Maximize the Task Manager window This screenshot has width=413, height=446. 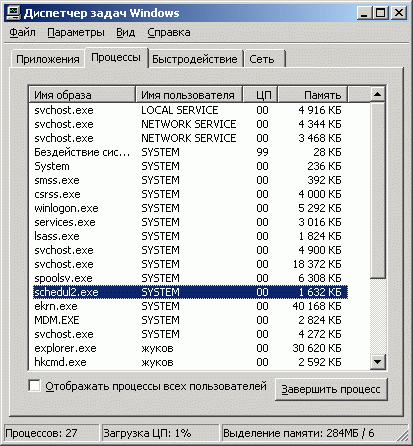coord(380,13)
